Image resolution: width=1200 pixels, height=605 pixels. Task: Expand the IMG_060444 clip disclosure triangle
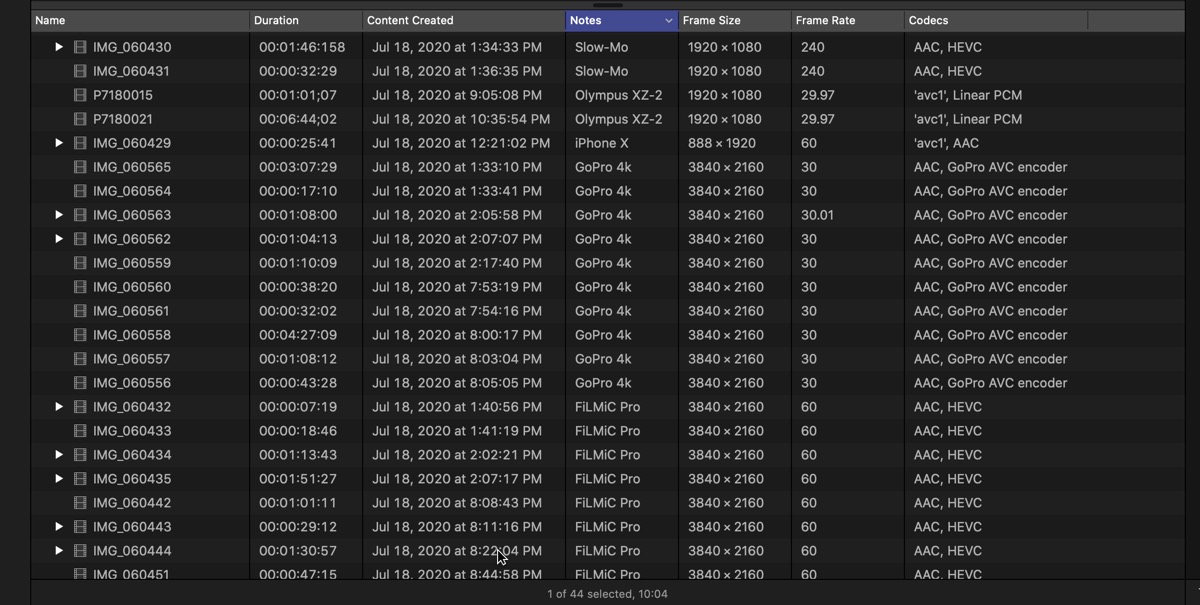[x=59, y=551]
